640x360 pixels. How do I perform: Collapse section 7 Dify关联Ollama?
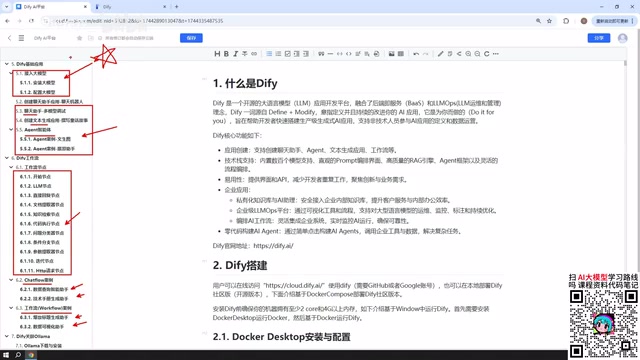point(7,336)
